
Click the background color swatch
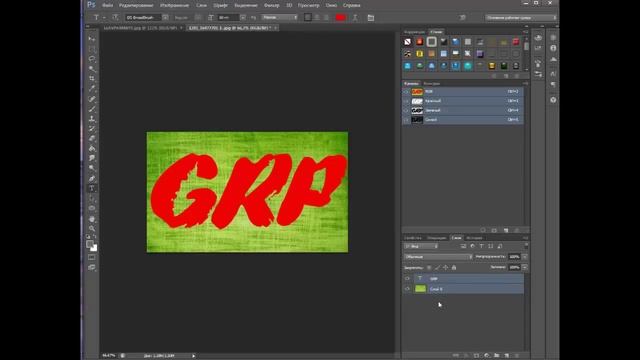click(x=94, y=248)
